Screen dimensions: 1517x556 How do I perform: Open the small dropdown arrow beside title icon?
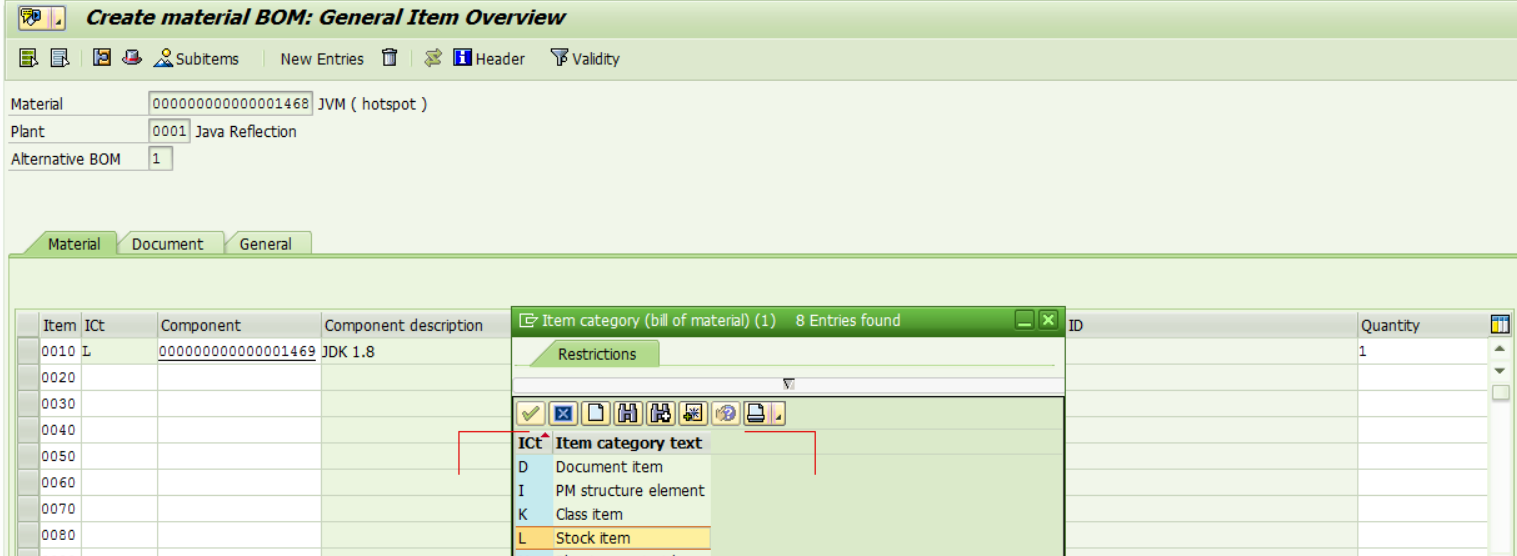(56, 18)
